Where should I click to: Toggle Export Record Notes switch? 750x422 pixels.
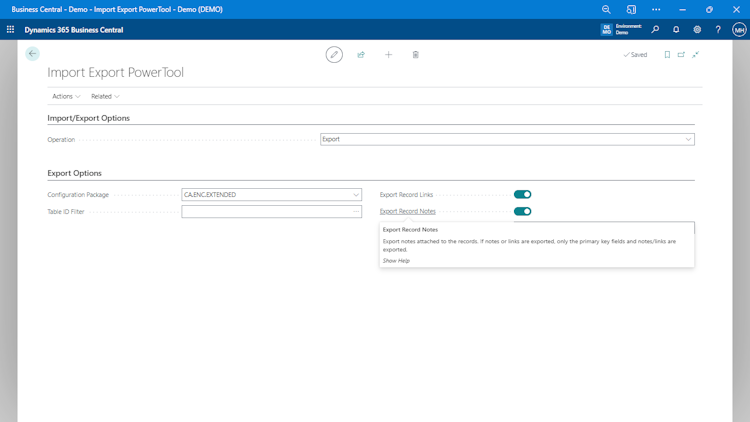click(x=522, y=211)
